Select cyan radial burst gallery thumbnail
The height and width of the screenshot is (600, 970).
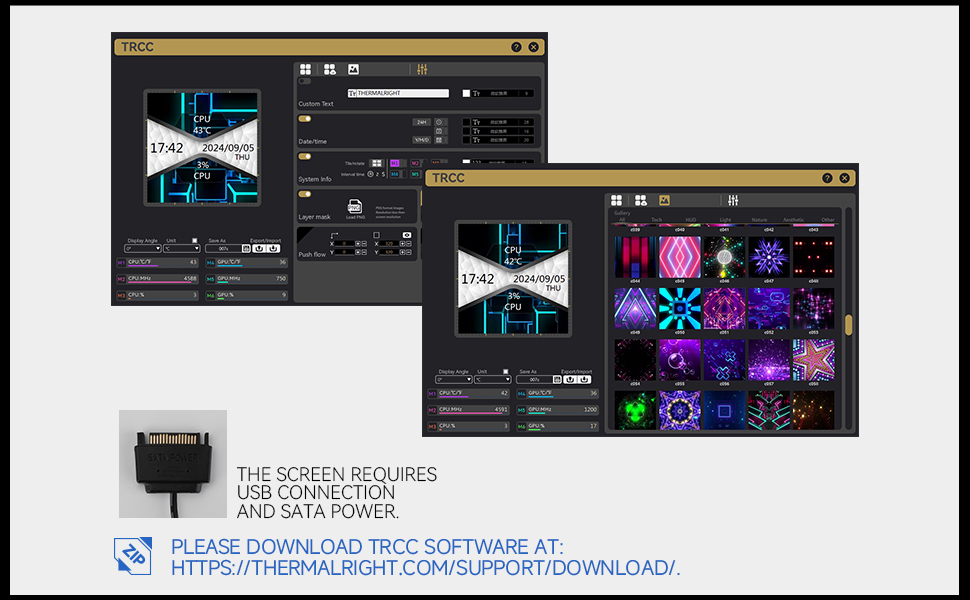(x=680, y=308)
